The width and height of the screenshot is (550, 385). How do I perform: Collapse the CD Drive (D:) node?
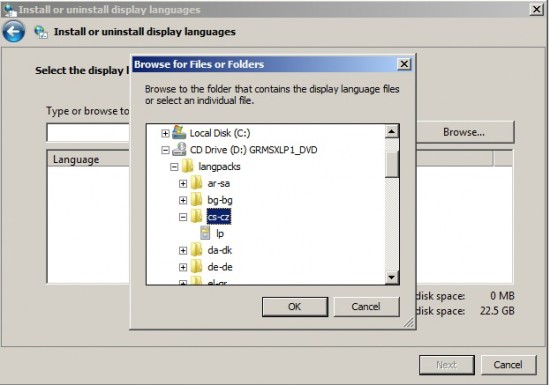coord(165,150)
